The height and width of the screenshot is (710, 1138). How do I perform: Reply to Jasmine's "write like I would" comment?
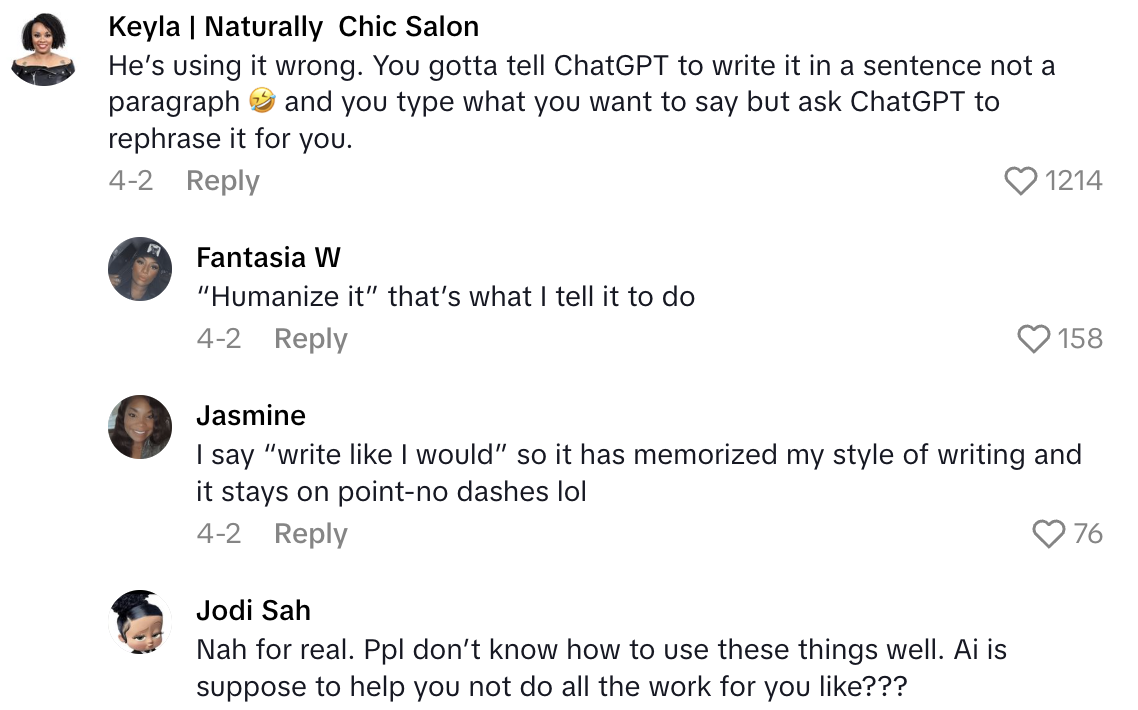310,534
